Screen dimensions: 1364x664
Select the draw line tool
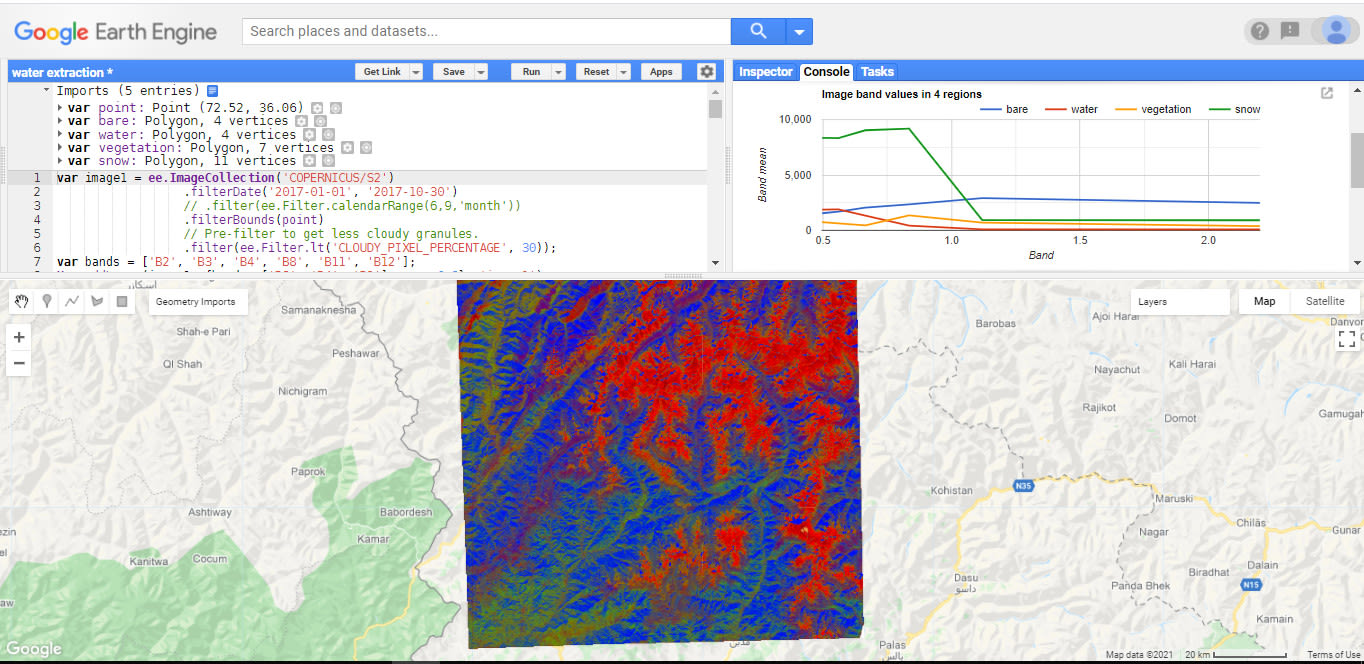click(x=72, y=302)
